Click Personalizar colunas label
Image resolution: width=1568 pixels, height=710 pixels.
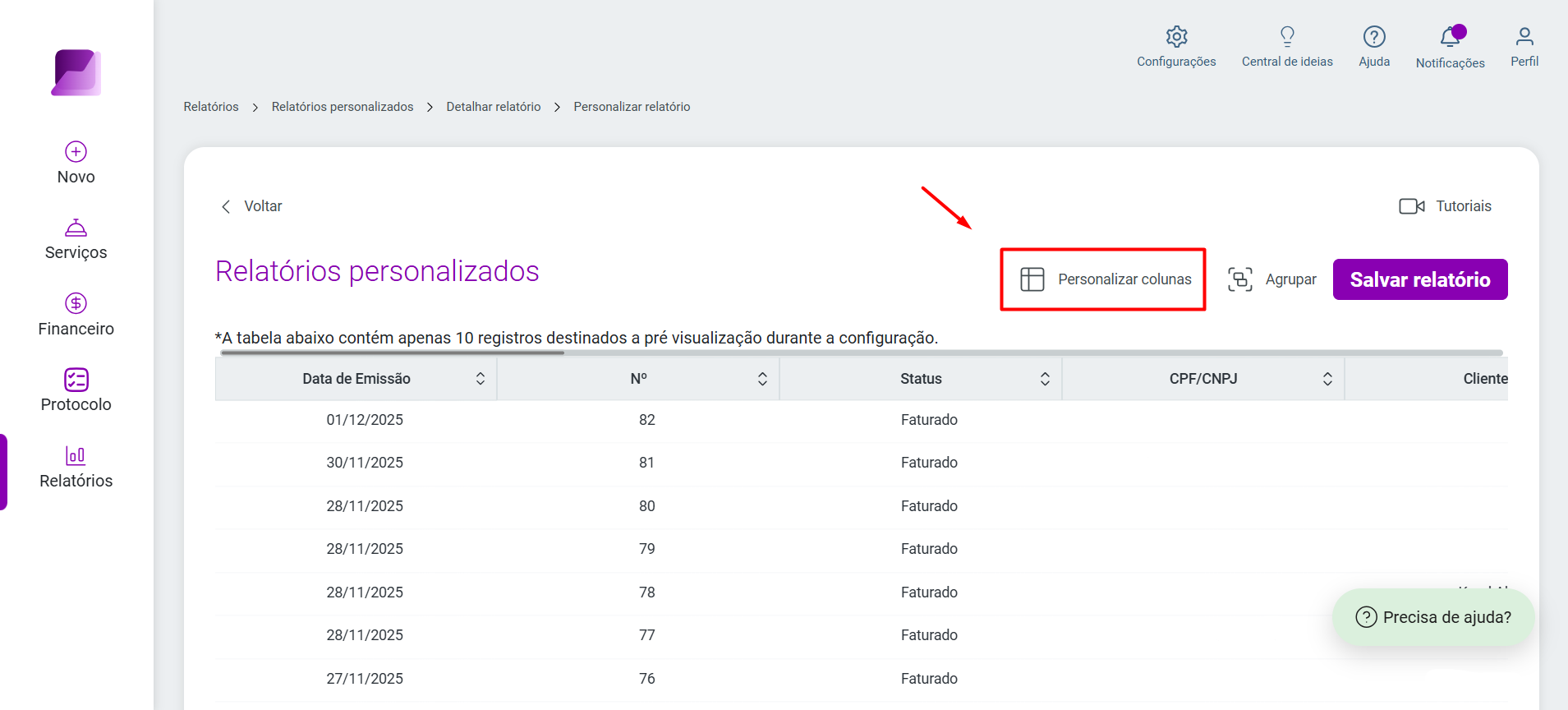click(x=1124, y=279)
